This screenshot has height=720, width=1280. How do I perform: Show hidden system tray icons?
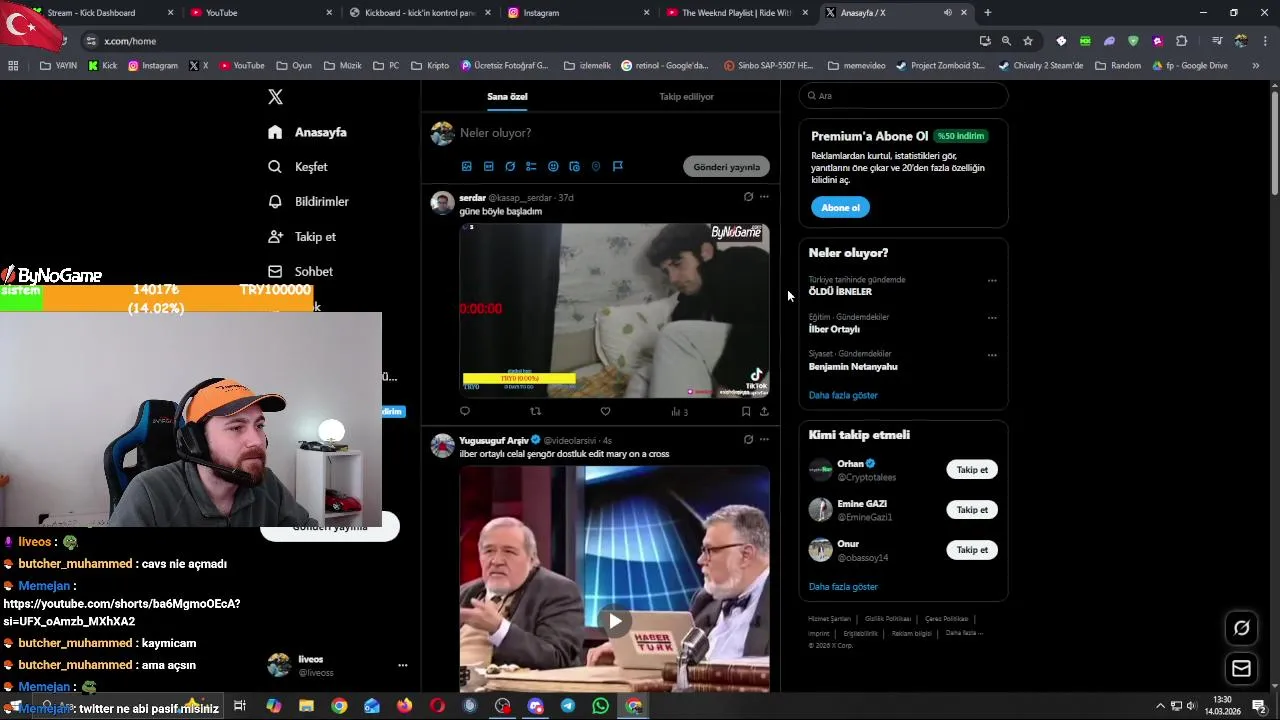(1160, 706)
